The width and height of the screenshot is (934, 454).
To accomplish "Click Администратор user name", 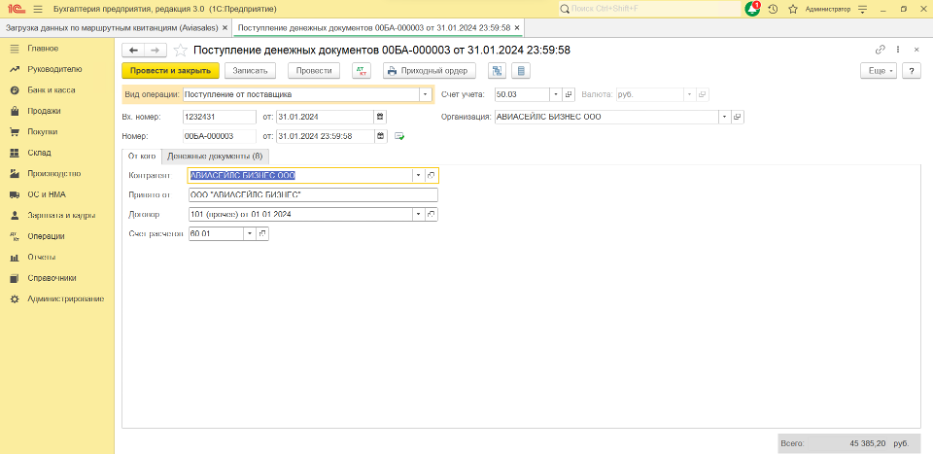I will [x=829, y=10].
